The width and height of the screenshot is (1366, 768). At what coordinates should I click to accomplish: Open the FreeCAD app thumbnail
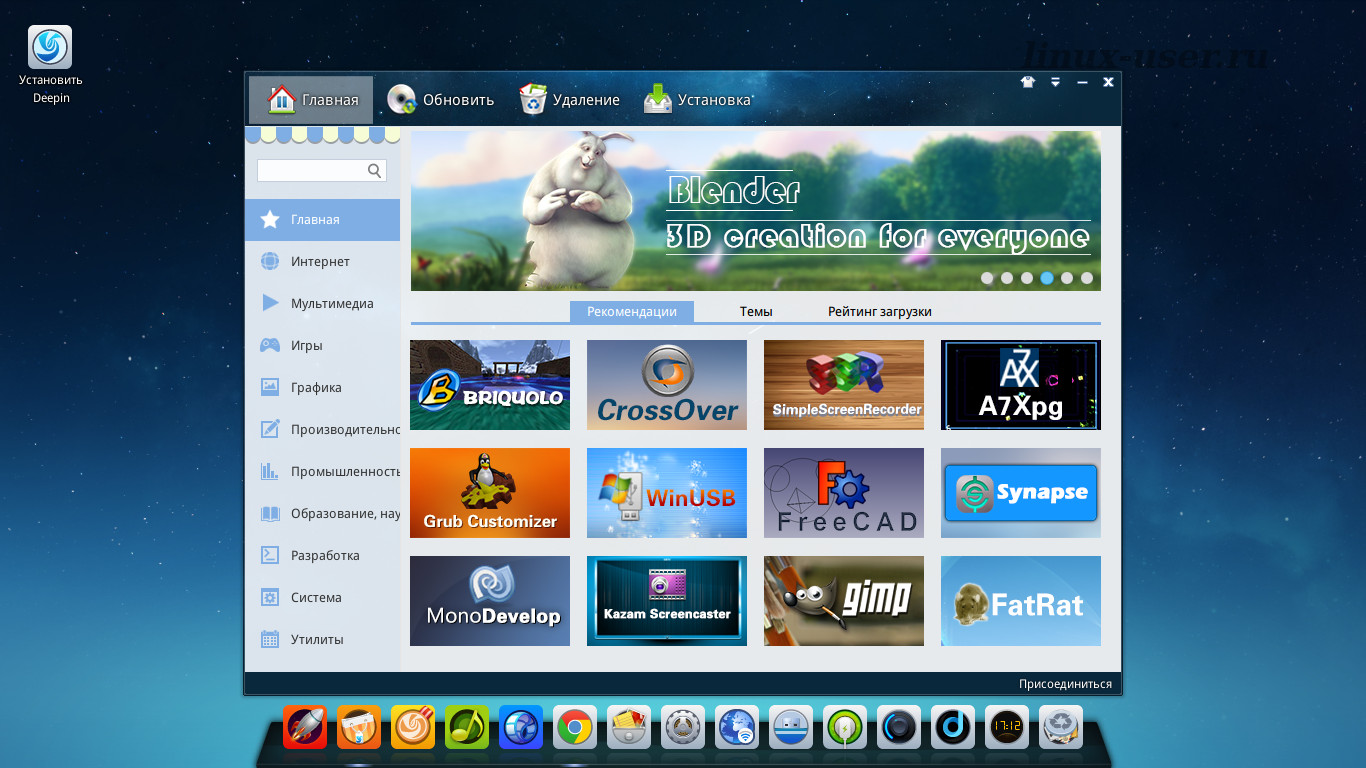click(844, 493)
